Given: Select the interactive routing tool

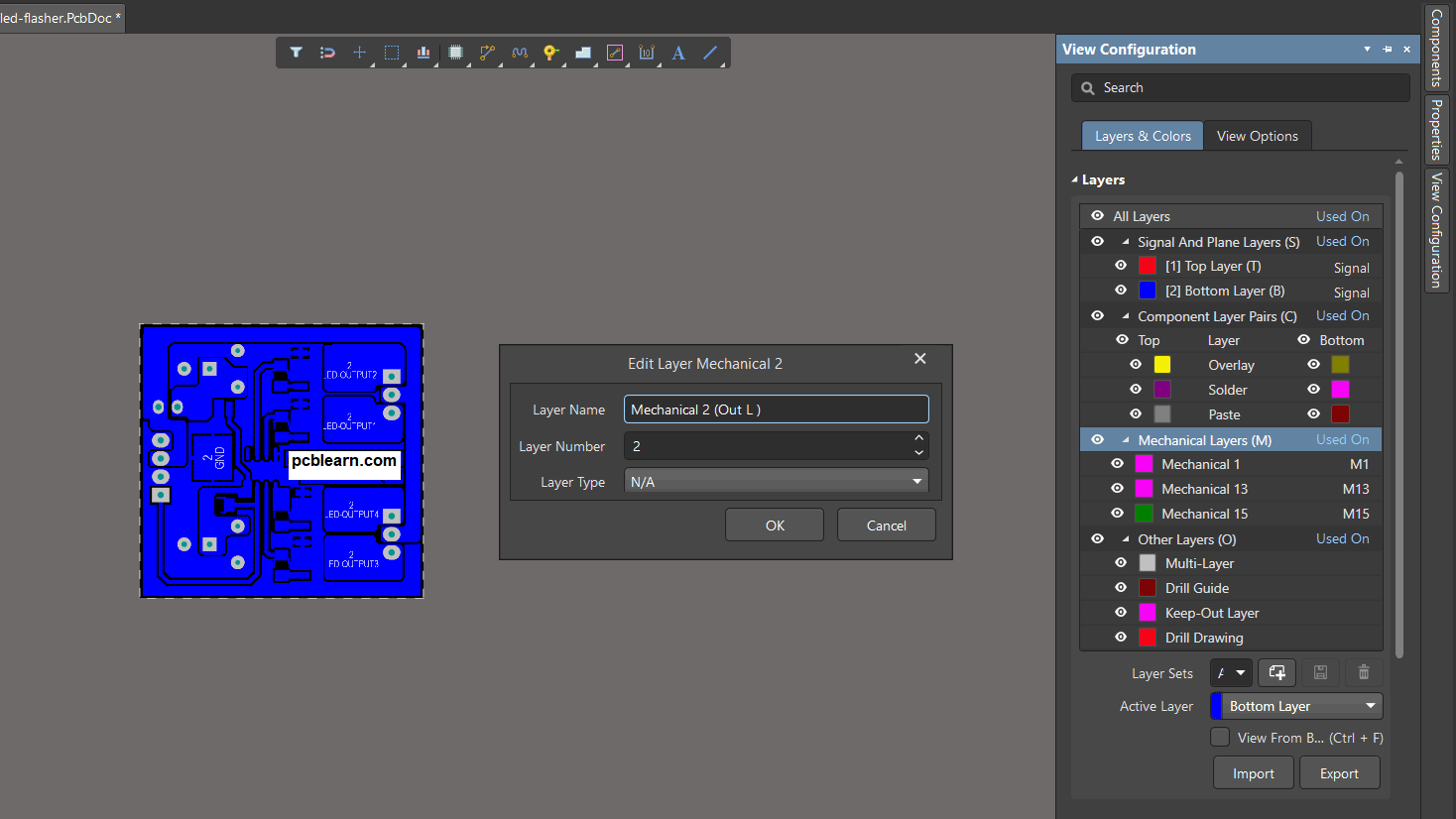Looking at the screenshot, I should pos(487,53).
